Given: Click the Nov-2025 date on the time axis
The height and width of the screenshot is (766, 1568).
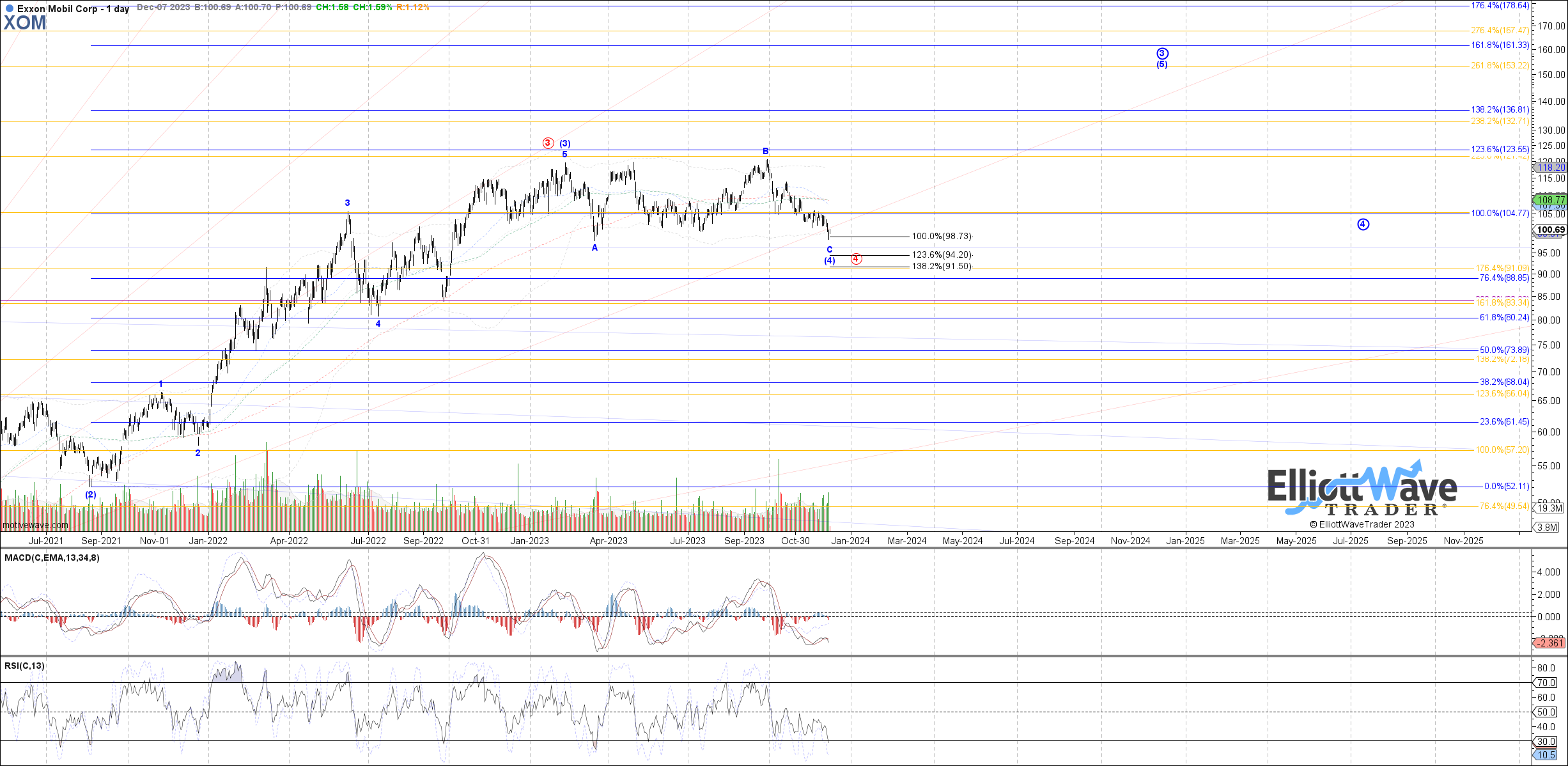Looking at the screenshot, I should pyautogui.click(x=1464, y=541).
